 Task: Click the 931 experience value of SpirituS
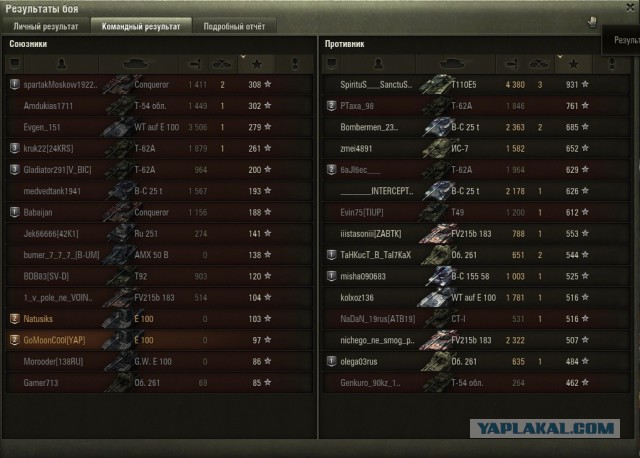[572, 85]
